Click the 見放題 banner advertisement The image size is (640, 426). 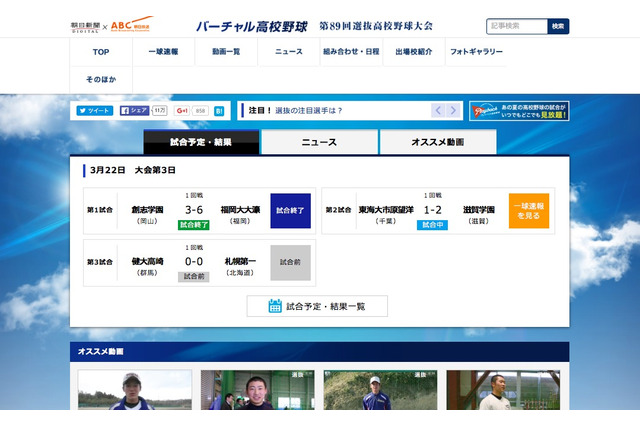click(x=519, y=111)
